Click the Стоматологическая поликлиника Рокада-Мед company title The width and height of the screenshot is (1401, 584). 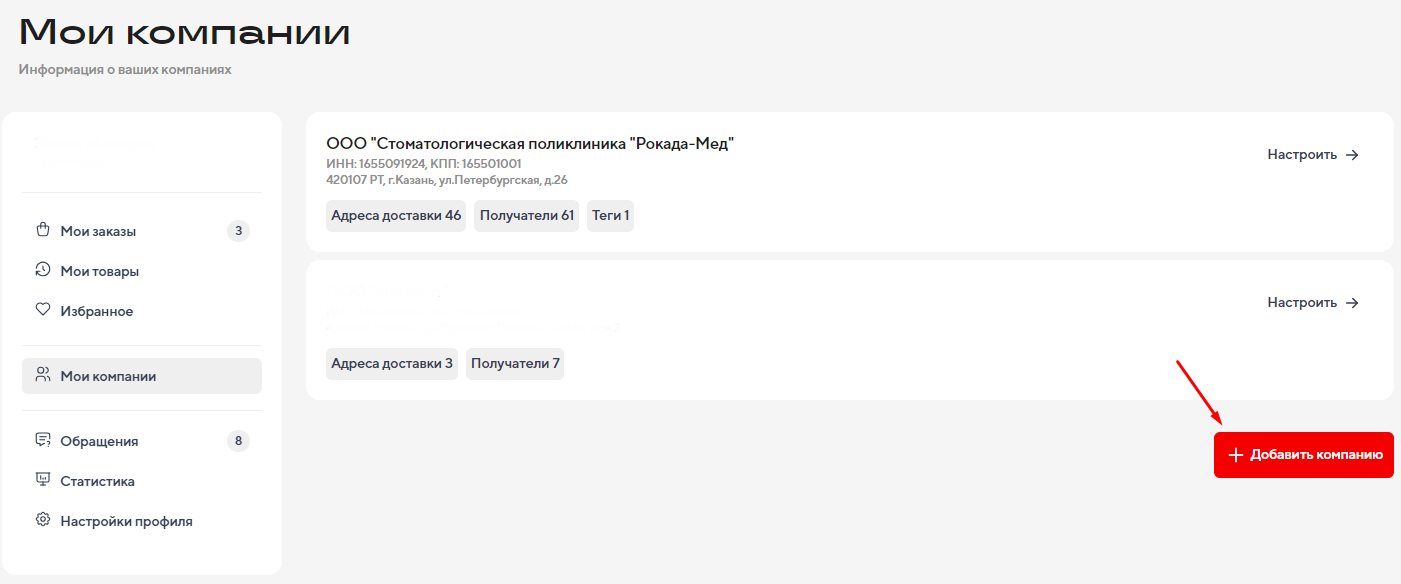tap(530, 144)
